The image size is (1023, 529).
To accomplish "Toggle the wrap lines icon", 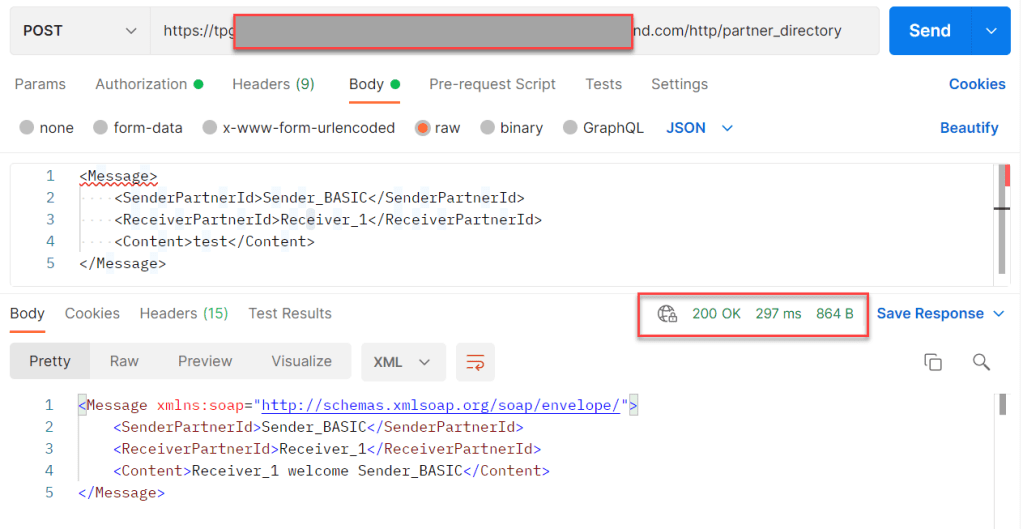I will [475, 362].
